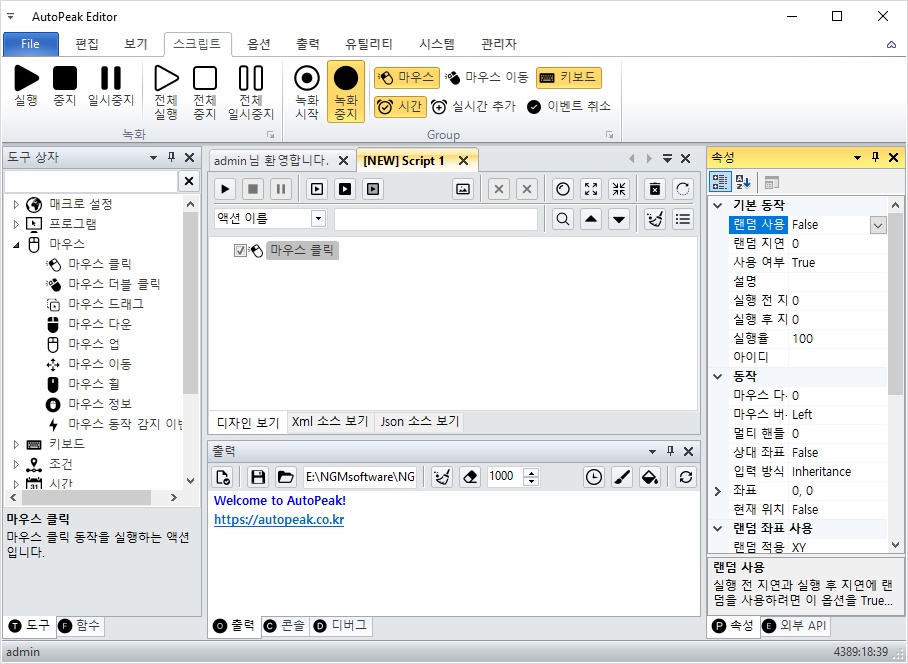Click the open folder icon in output toolbar
Screen dimensions: 908x664
(285, 477)
